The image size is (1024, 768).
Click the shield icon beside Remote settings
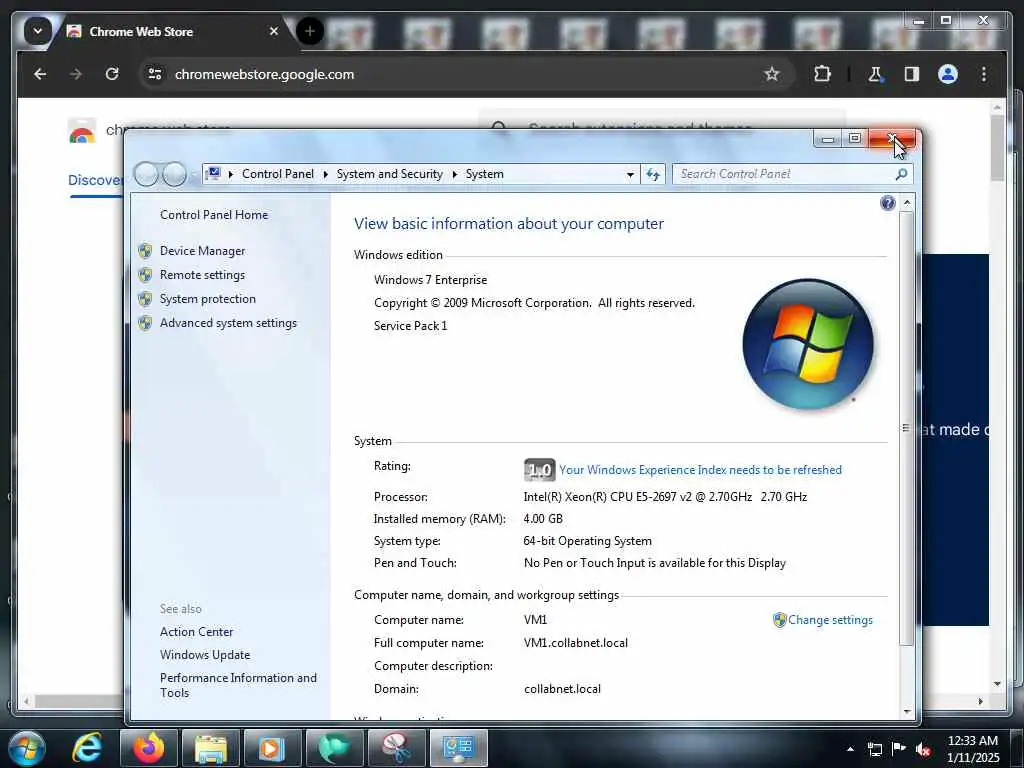[x=145, y=275]
